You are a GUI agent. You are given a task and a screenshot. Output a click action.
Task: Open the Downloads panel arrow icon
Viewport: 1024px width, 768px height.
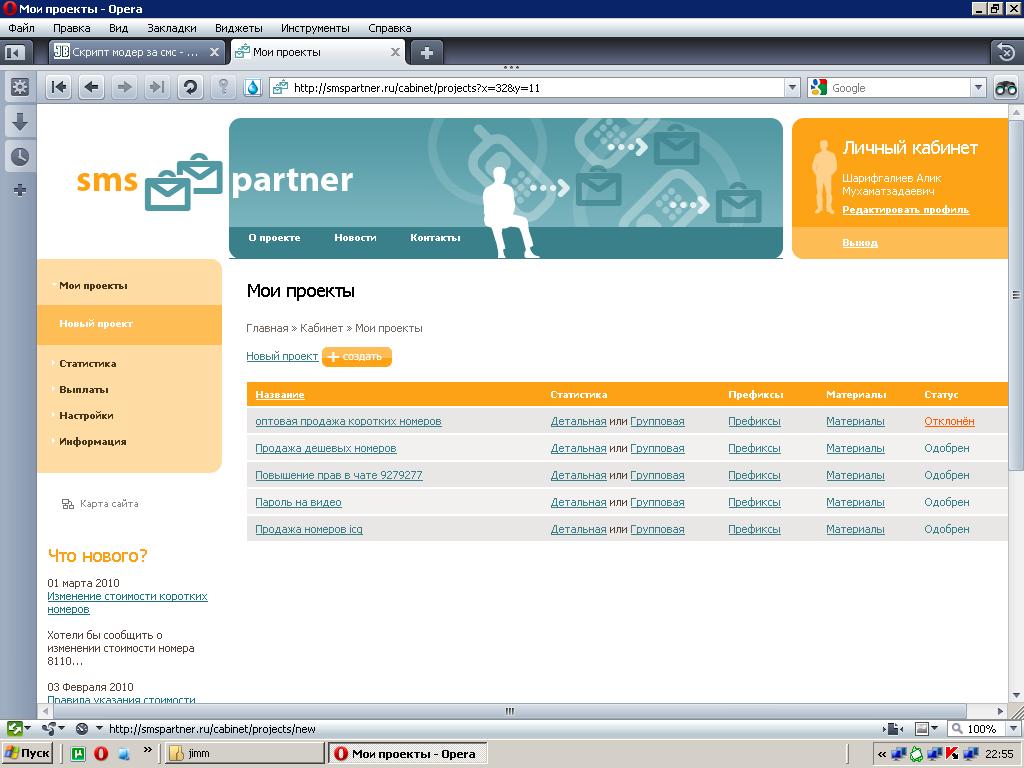[20, 121]
